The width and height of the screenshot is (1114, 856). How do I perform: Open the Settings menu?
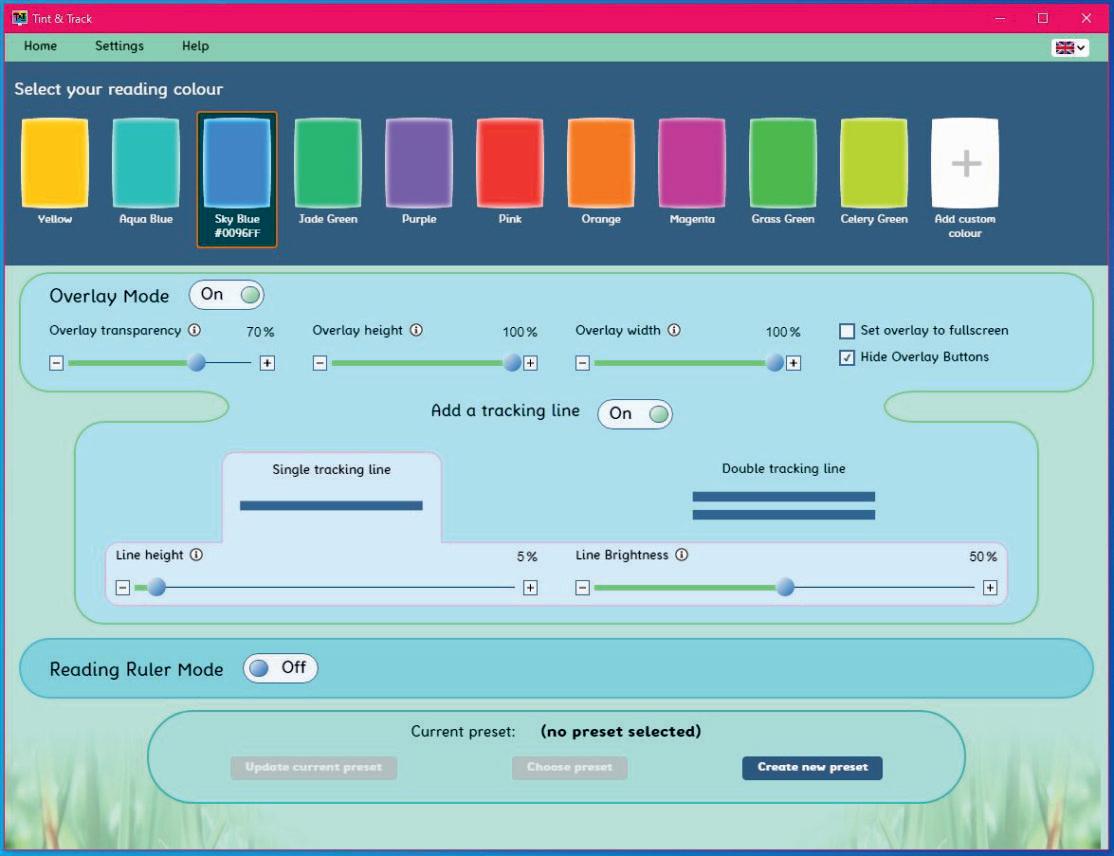(x=119, y=46)
